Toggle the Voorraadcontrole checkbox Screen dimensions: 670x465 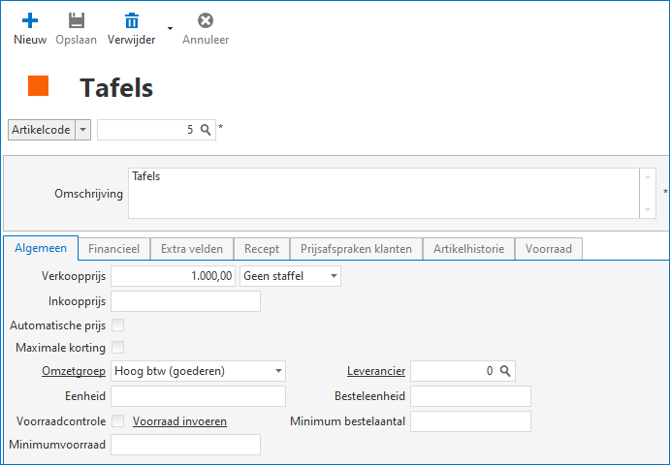[x=118, y=421]
